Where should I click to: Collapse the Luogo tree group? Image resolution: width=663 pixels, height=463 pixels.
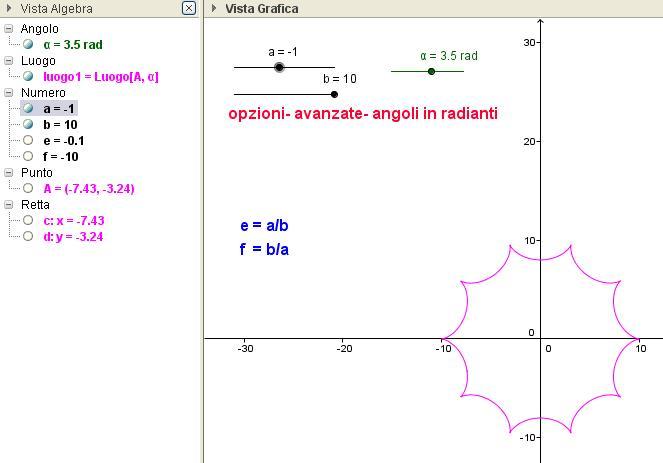(8, 61)
